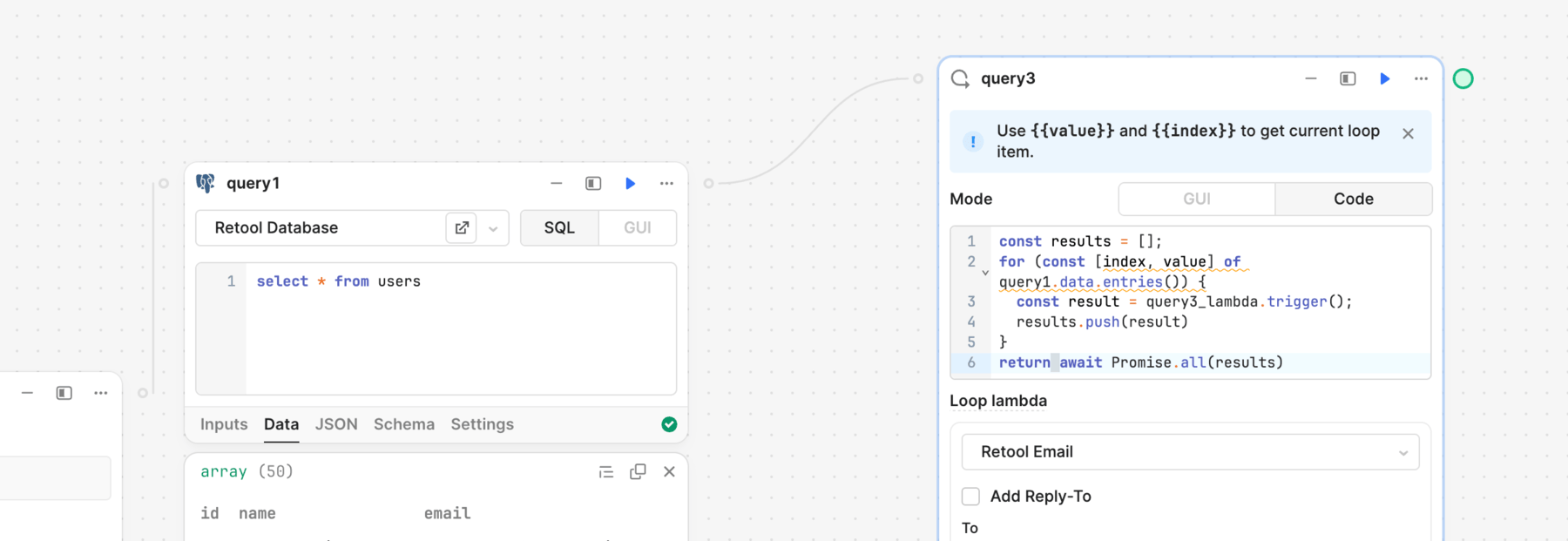Fold the for loop in code

click(985, 272)
